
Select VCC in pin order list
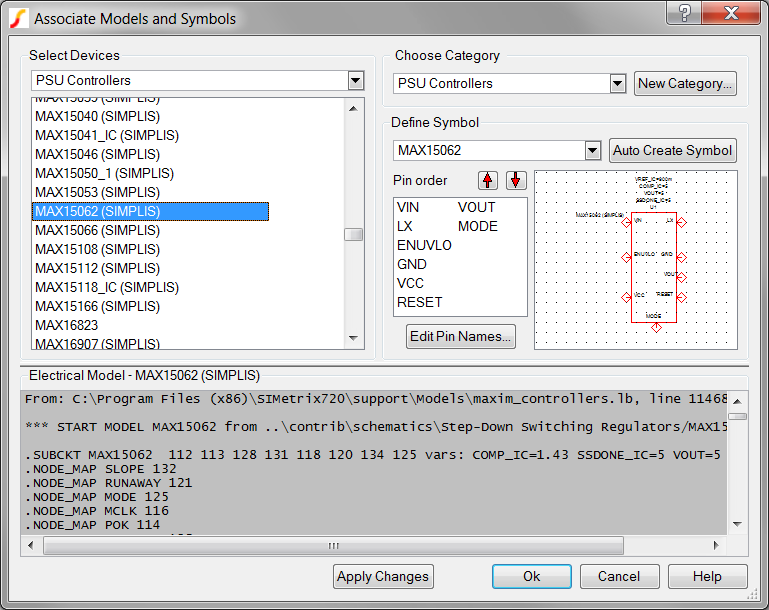[410, 283]
